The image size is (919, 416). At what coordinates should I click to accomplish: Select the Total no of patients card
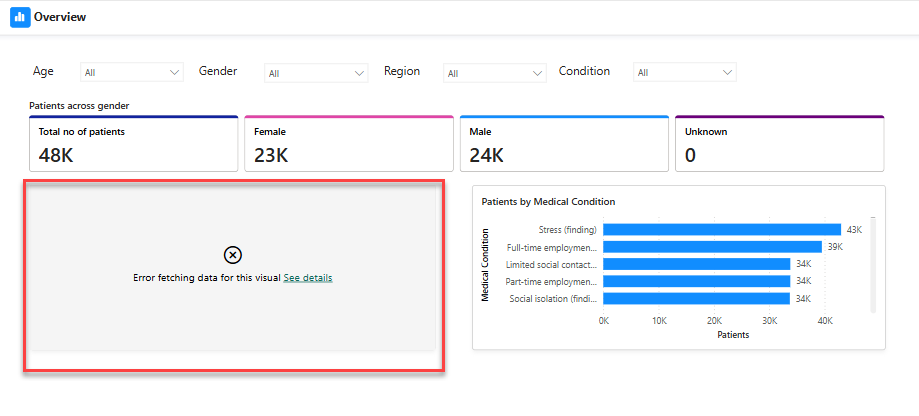click(134, 144)
